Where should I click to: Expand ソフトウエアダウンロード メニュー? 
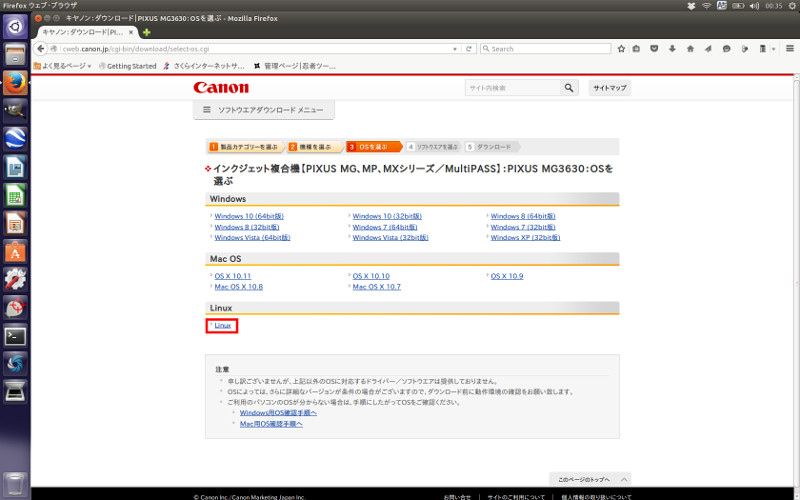pyautogui.click(x=264, y=110)
